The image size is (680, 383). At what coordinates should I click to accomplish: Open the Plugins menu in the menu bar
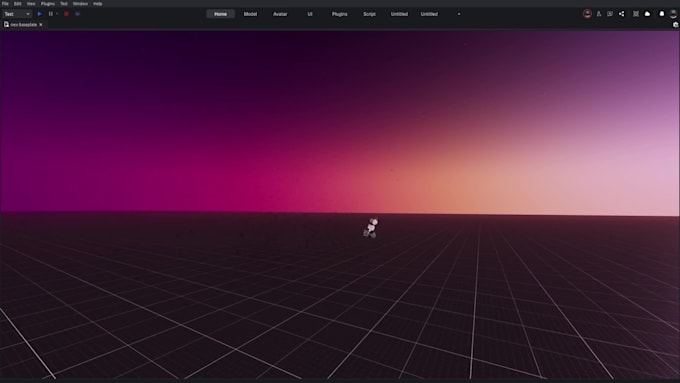pyautogui.click(x=48, y=3)
